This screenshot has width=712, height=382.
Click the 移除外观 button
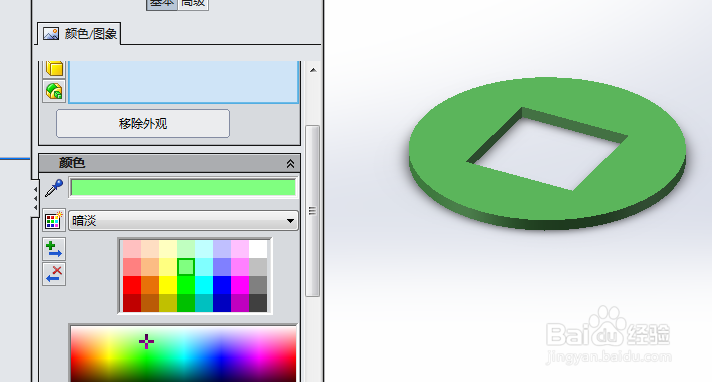[143, 124]
